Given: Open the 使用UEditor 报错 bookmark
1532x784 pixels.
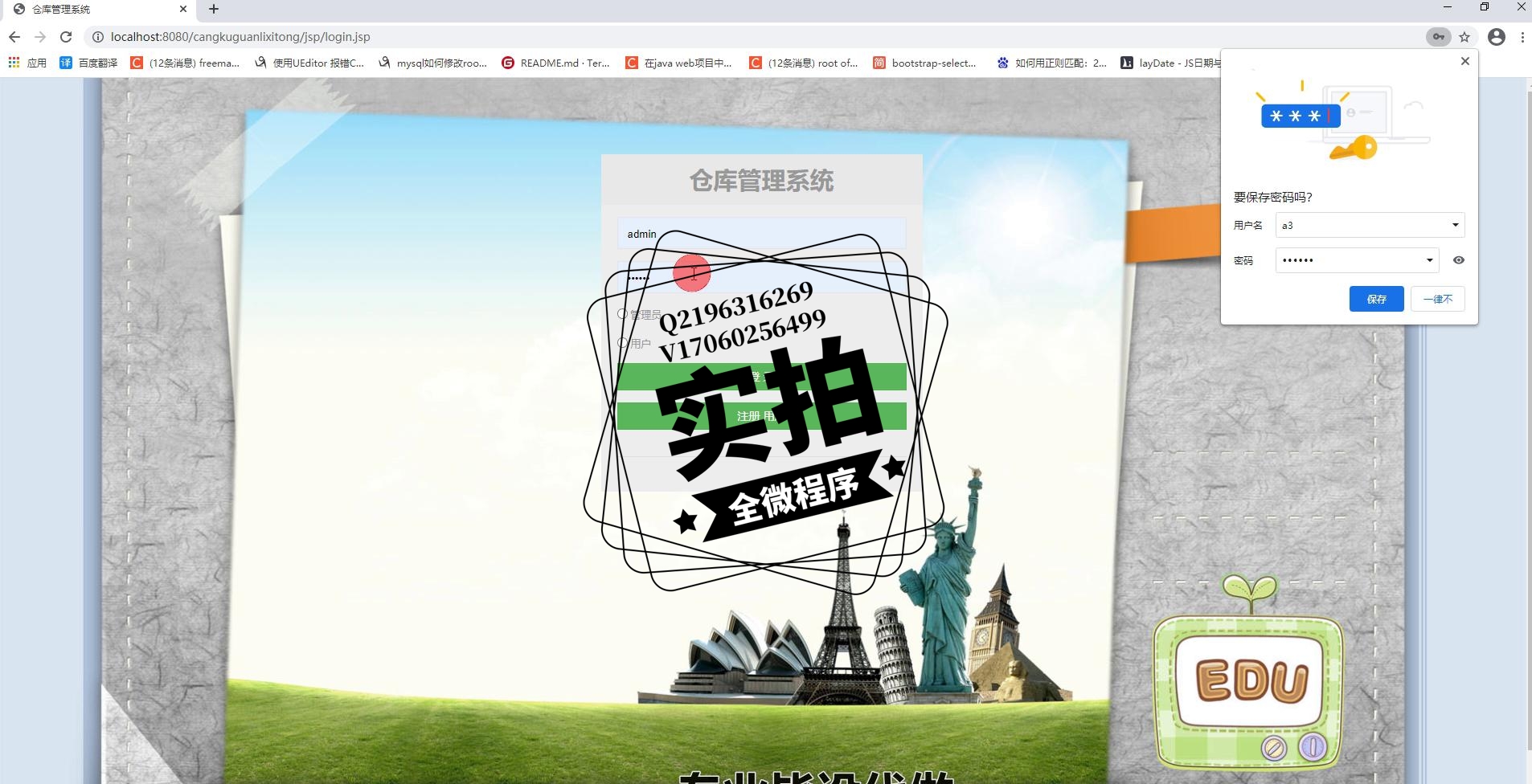Looking at the screenshot, I should [309, 63].
